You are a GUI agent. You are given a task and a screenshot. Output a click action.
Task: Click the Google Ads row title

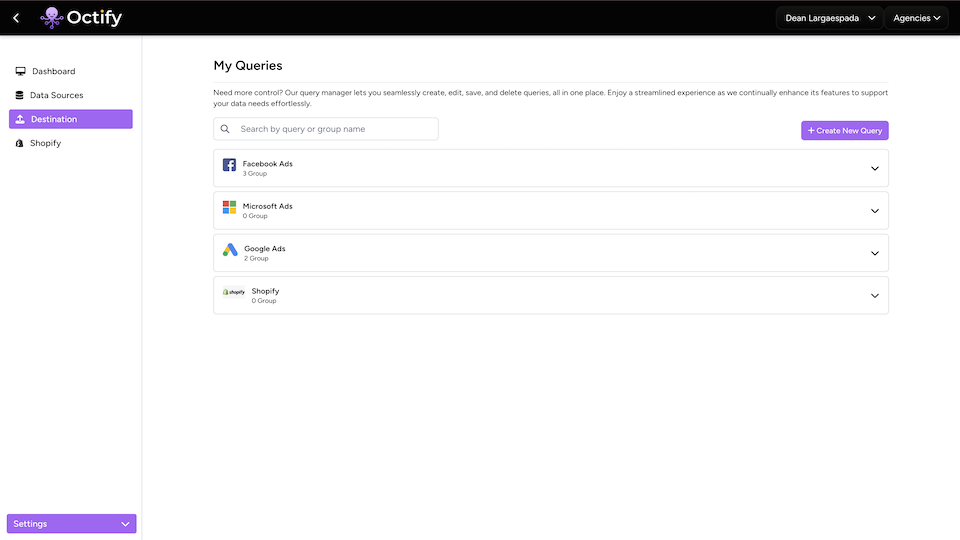pyautogui.click(x=264, y=249)
